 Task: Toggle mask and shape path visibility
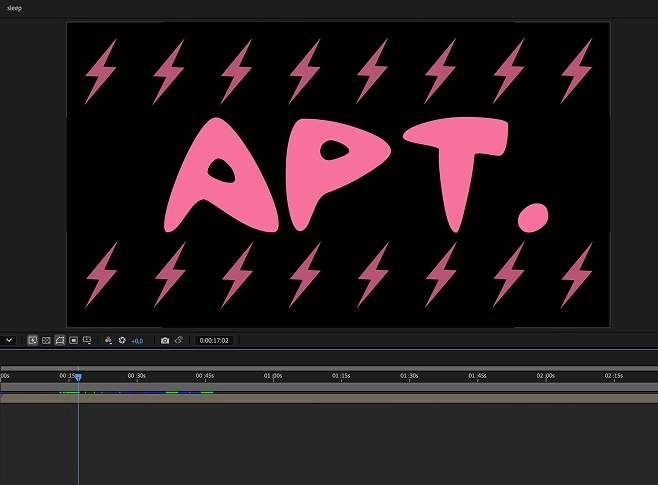[x=60, y=340]
